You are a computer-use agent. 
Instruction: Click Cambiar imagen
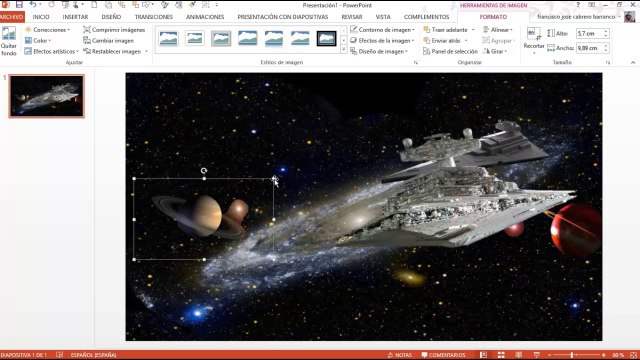coord(109,40)
